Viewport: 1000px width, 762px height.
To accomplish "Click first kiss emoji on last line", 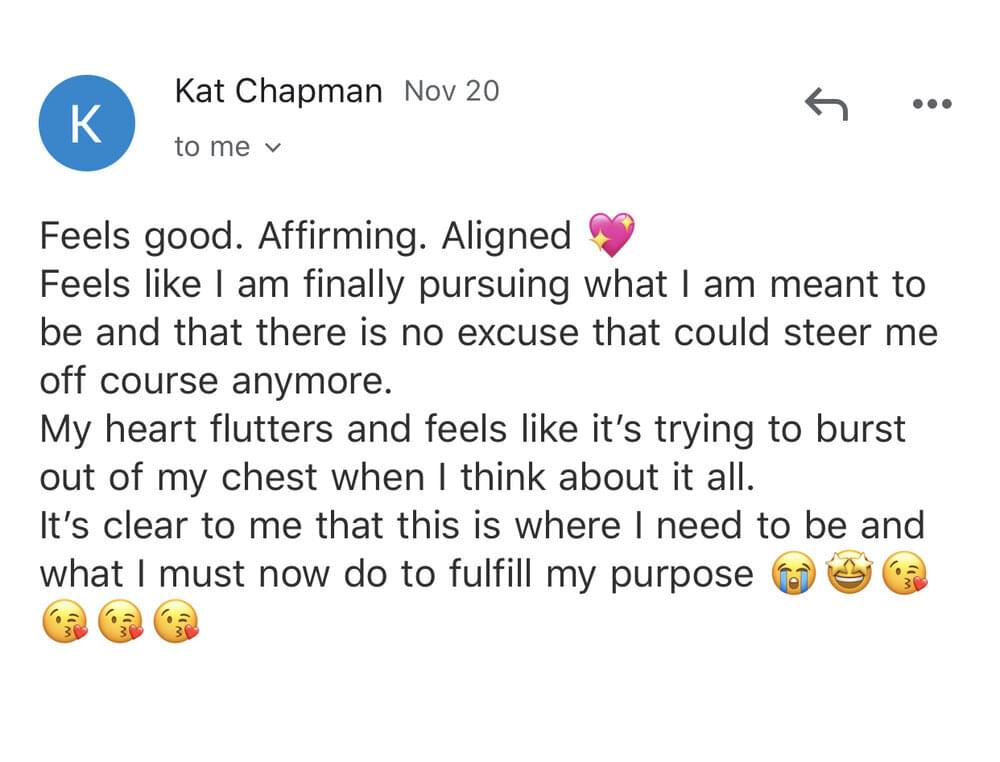I will [64, 621].
